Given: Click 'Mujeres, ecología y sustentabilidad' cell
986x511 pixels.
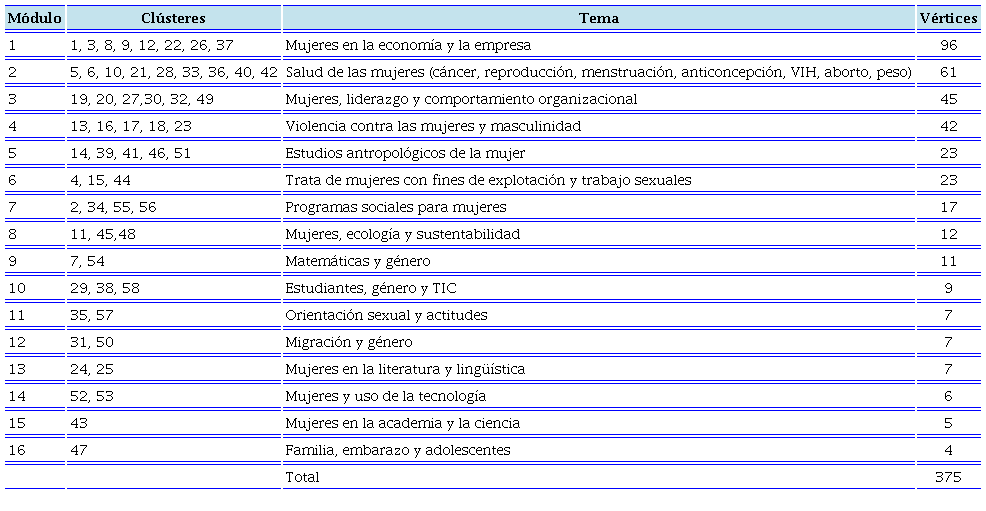Looking at the screenshot, I should point(403,234).
